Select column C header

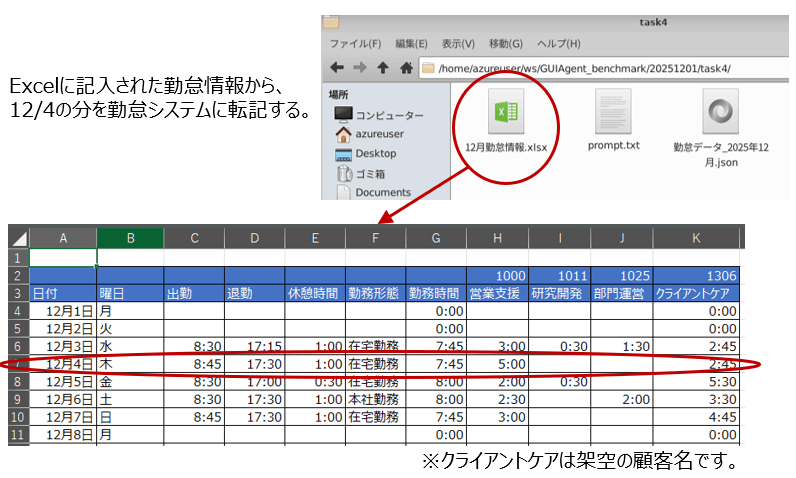pyautogui.click(x=194, y=238)
